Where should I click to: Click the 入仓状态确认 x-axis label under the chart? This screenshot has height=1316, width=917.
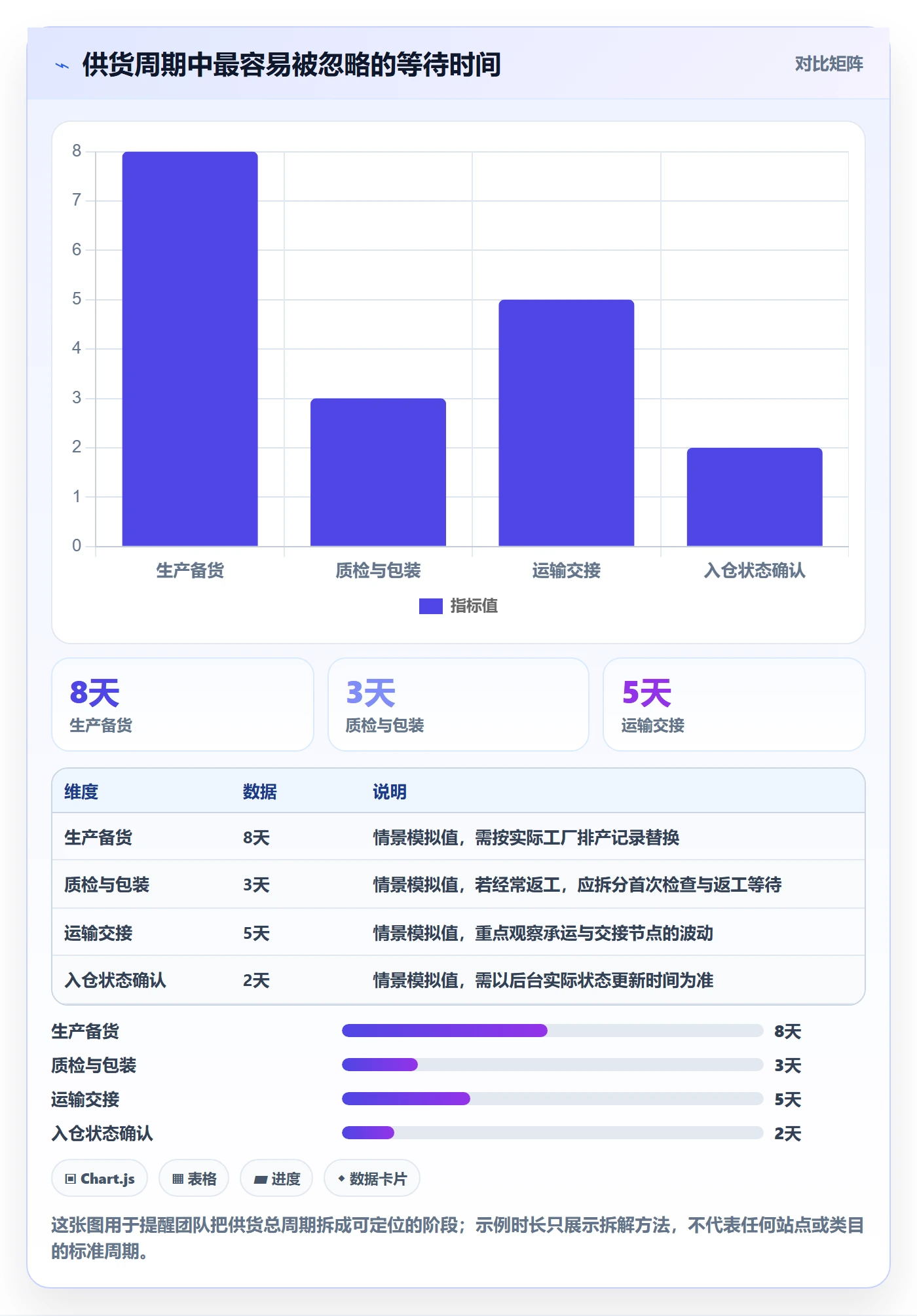tap(755, 571)
